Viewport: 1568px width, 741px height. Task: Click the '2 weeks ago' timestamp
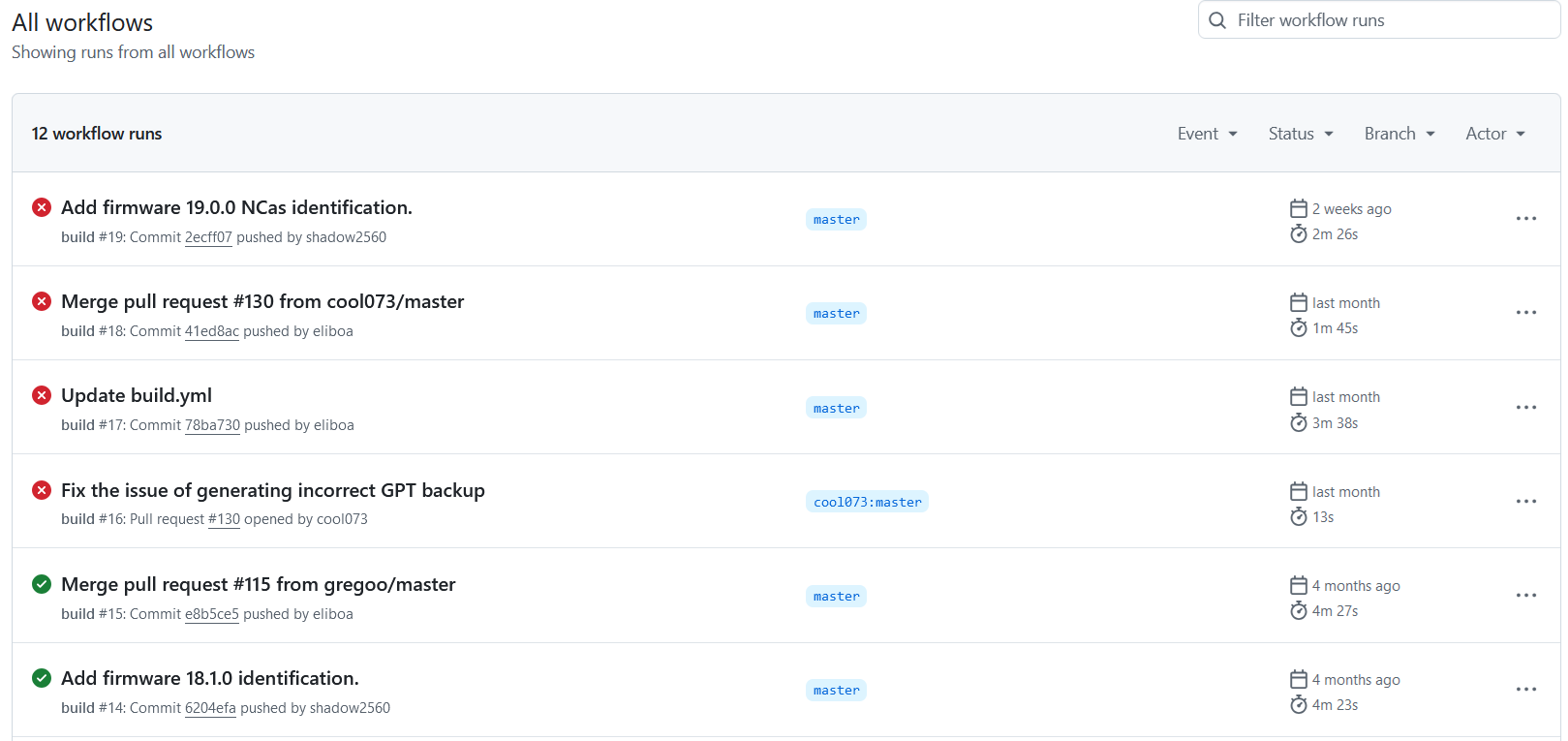[1351, 209]
